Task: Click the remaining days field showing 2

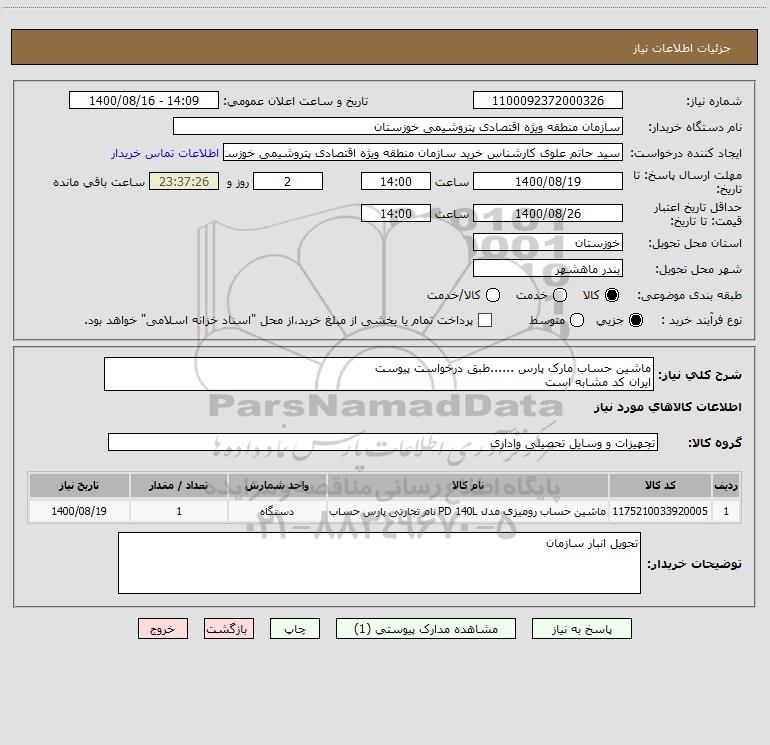Action: tap(288, 181)
